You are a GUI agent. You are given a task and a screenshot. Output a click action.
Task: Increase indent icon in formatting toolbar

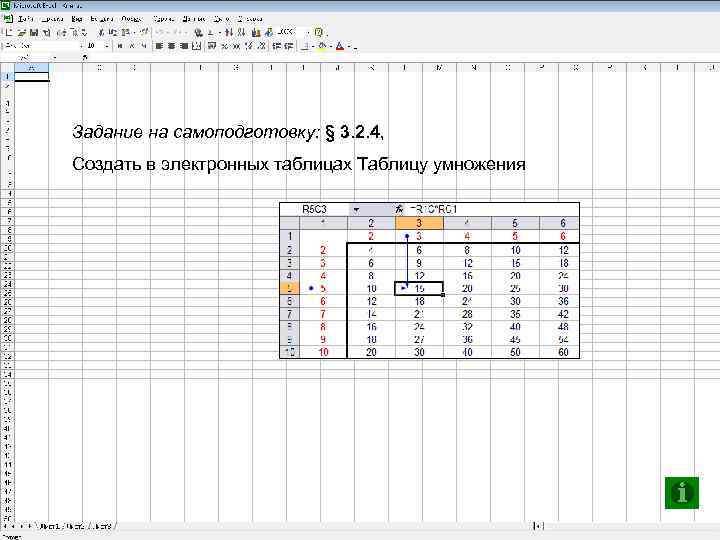point(289,46)
